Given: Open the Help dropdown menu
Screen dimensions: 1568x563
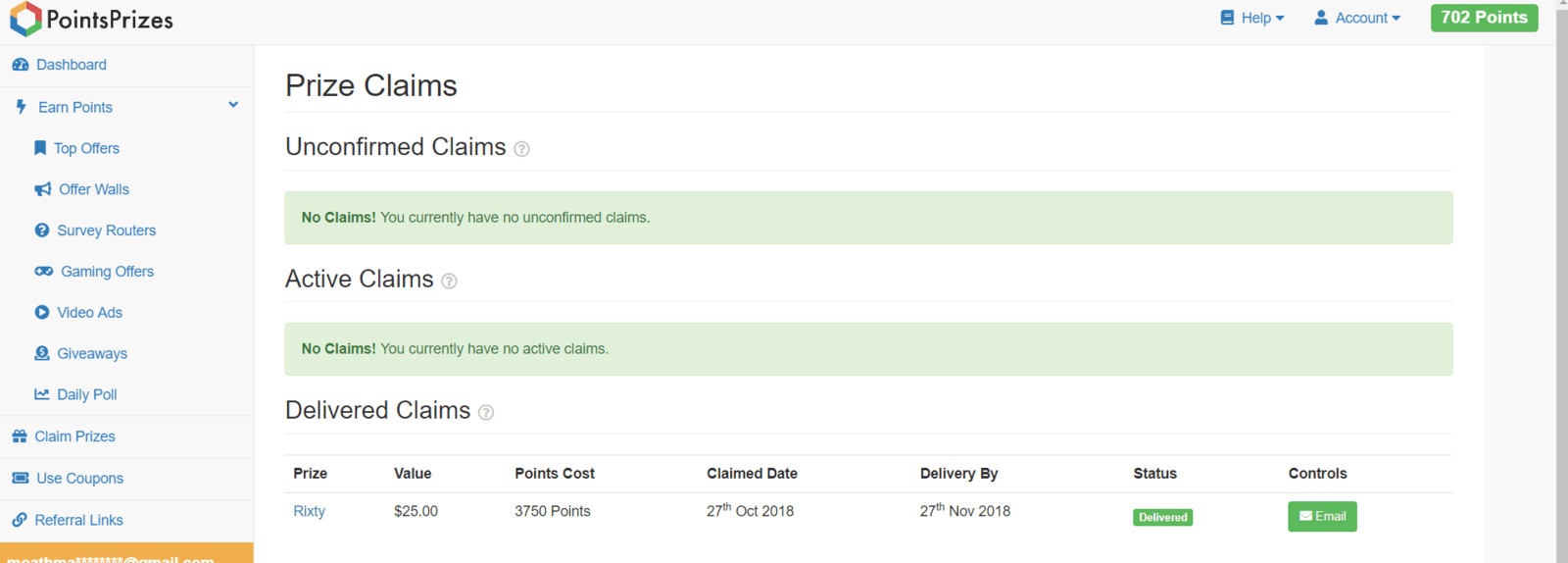Looking at the screenshot, I should (x=1252, y=18).
